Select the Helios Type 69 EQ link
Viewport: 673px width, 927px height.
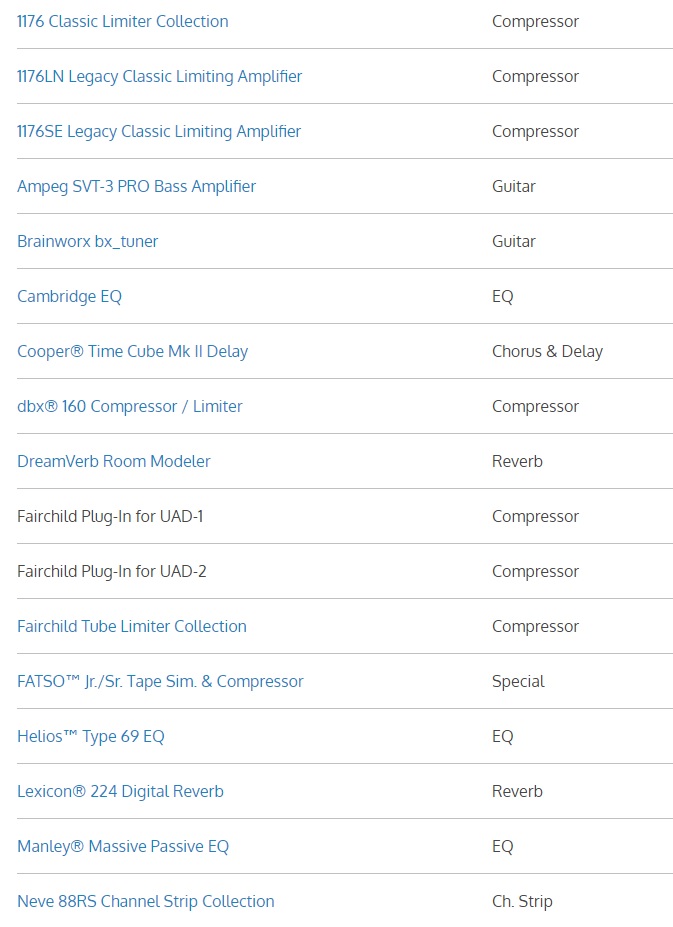(x=90, y=736)
